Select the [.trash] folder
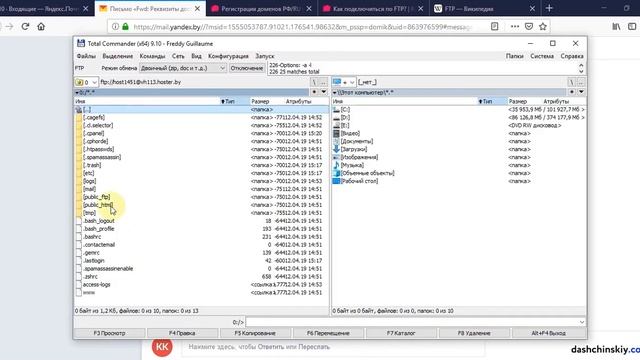Screen dimensions: 640x360 (x=202, y=165)
